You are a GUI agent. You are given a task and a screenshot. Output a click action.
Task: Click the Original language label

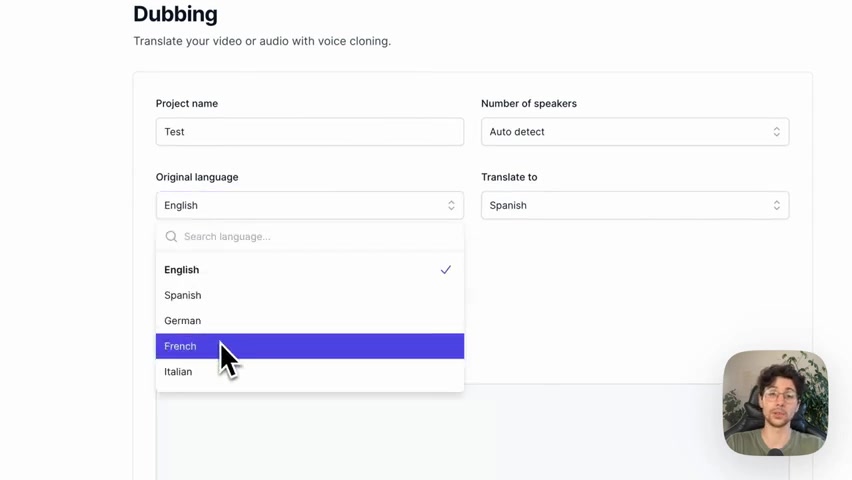point(197,177)
